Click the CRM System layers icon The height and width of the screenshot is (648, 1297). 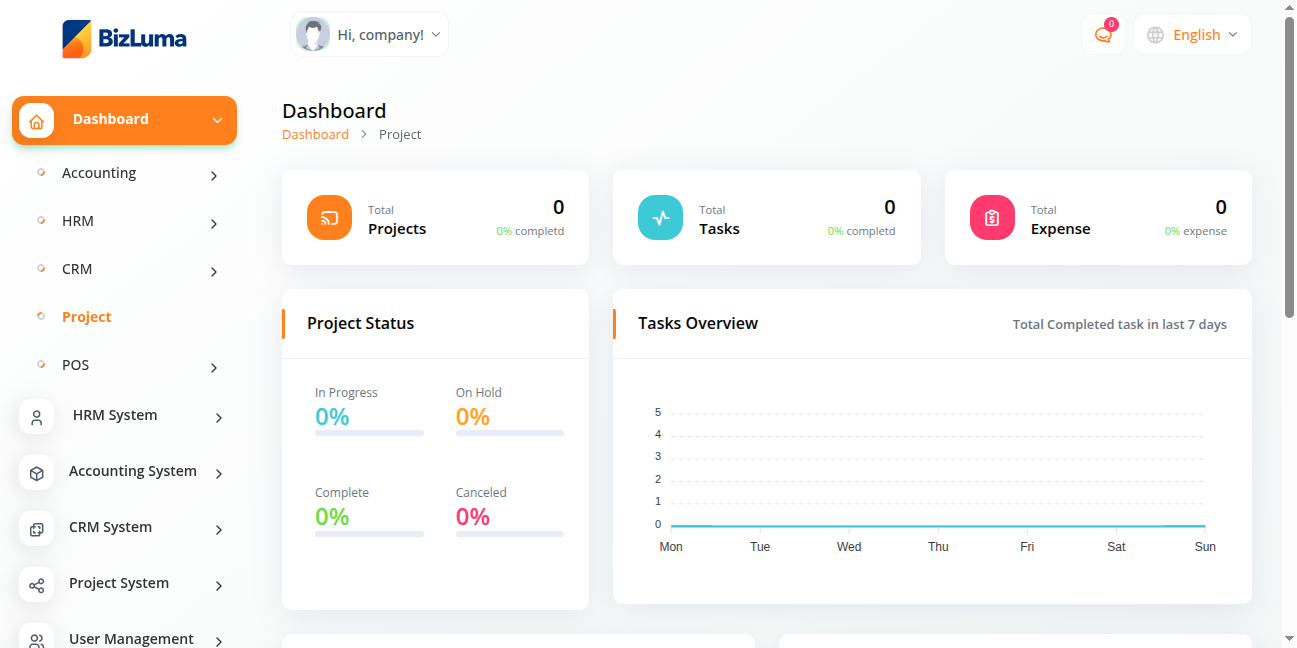[x=37, y=529]
